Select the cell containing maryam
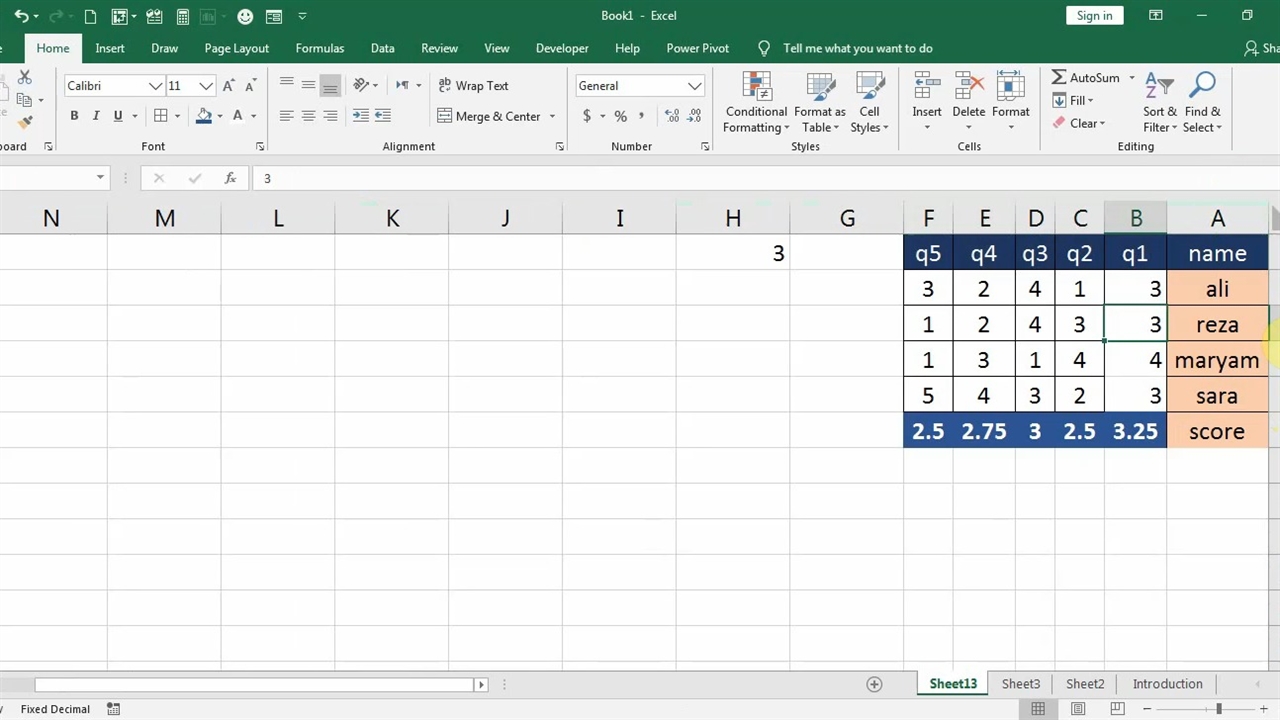1280x720 pixels. coord(1216,360)
